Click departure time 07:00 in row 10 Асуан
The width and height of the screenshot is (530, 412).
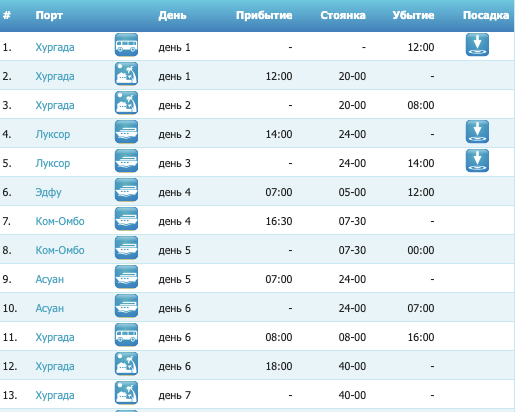(421, 309)
